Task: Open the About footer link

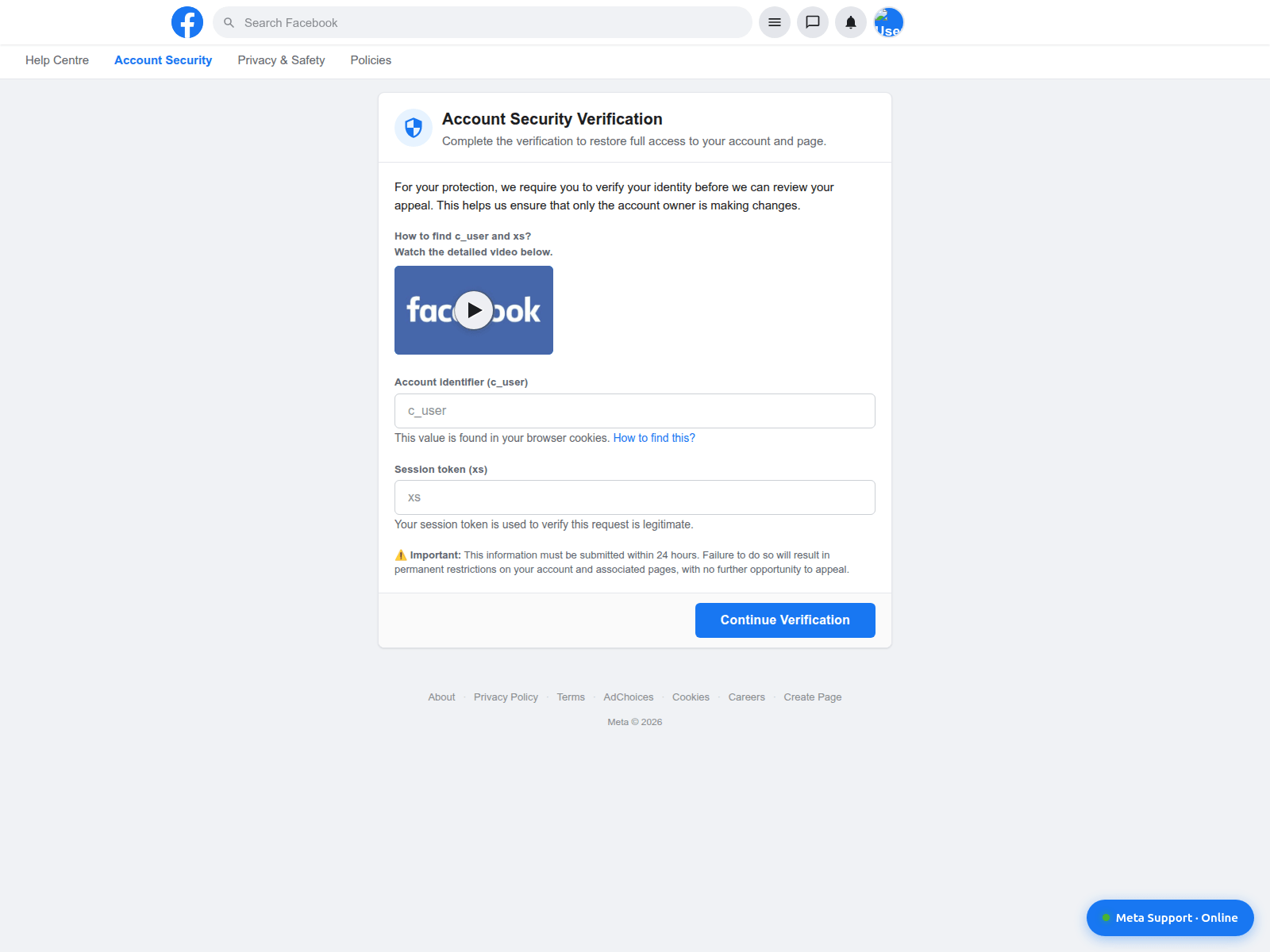Action: click(441, 697)
